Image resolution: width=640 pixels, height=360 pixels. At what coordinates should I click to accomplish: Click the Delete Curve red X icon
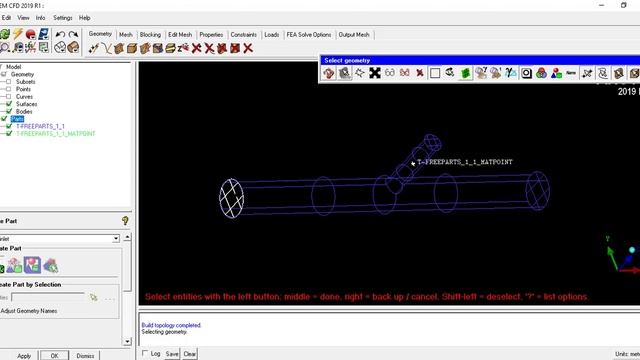click(209, 49)
